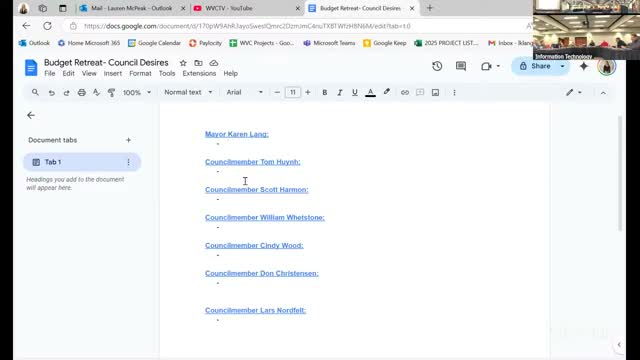Viewport: 640px width, 360px height.
Task: Add a comment from toolbar
Action: pos(420,93)
